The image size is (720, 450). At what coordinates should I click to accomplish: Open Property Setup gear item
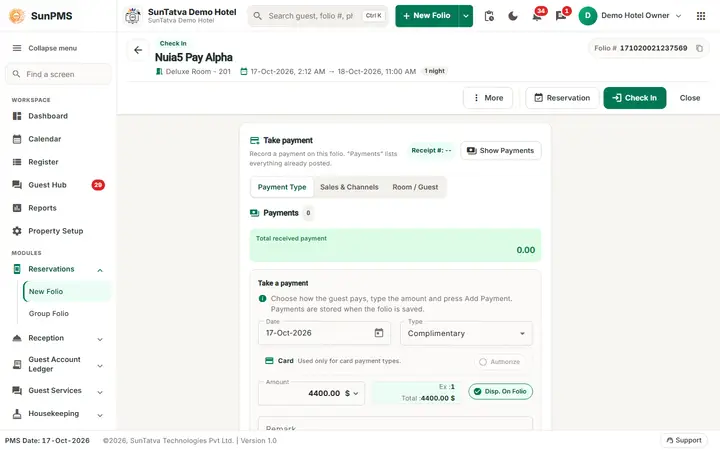click(x=58, y=231)
